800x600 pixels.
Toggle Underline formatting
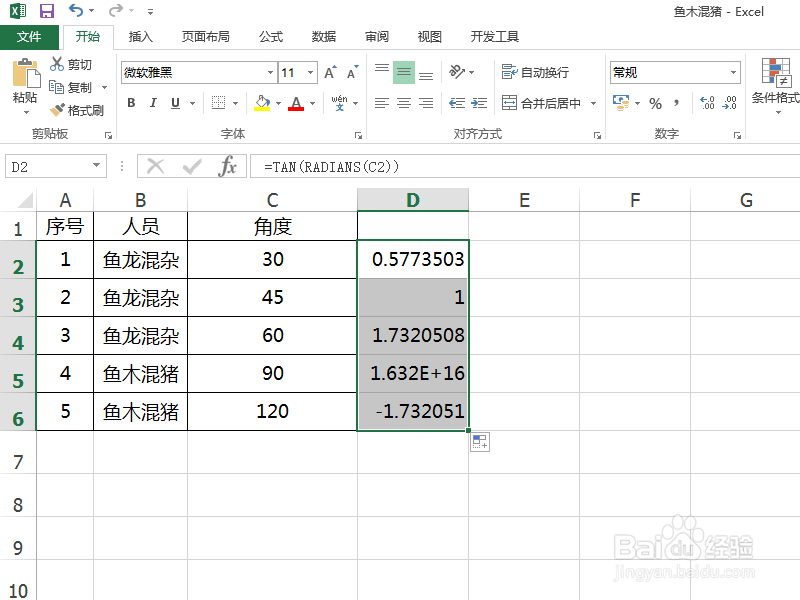(x=176, y=103)
